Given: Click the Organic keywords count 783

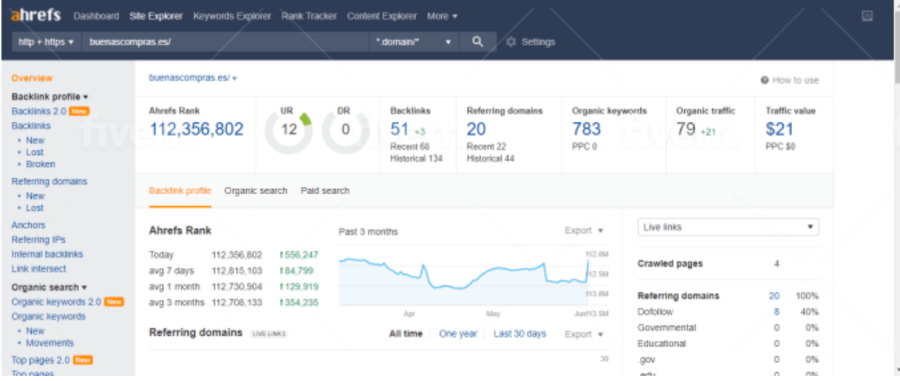Looking at the screenshot, I should [587, 129].
